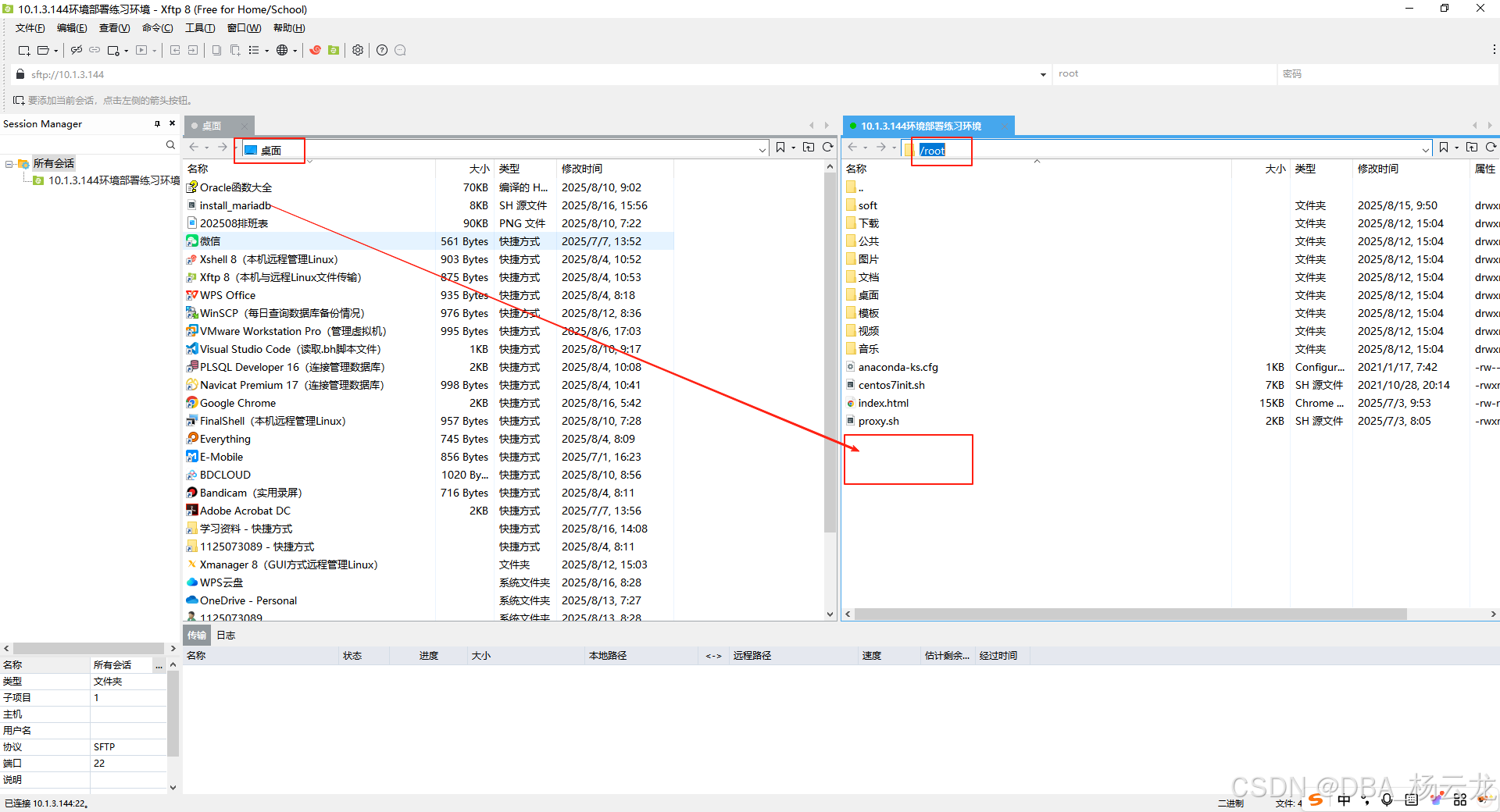Screen dimensions: 1500x812
Task: Switch to the 日志 log tab
Action: pyautogui.click(x=226, y=636)
